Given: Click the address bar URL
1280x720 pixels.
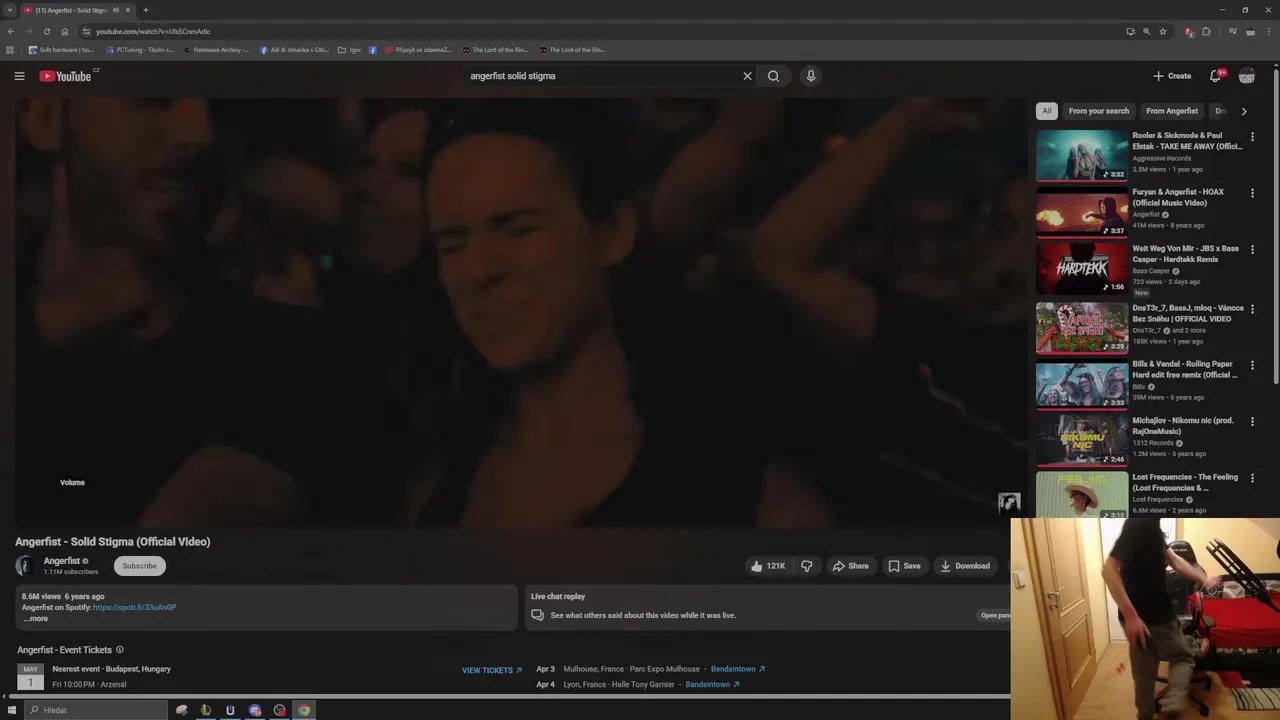Looking at the screenshot, I should (153, 31).
